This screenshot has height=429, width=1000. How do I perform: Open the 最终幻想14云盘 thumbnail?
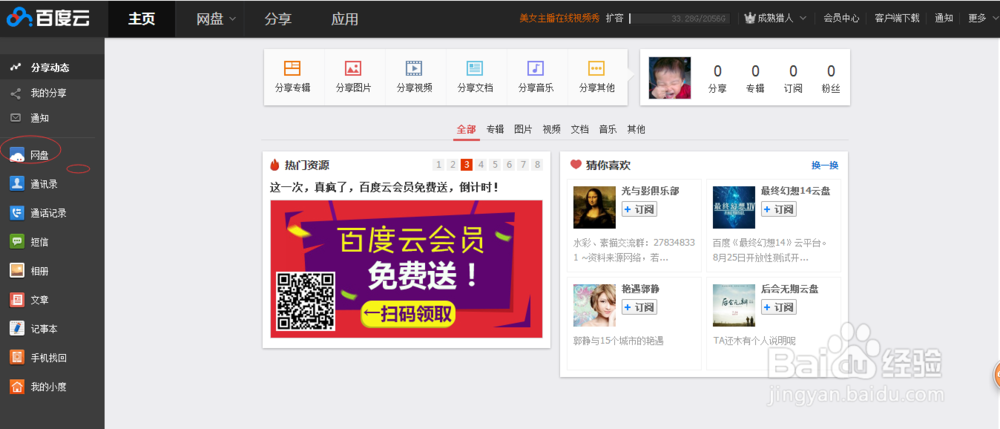733,207
